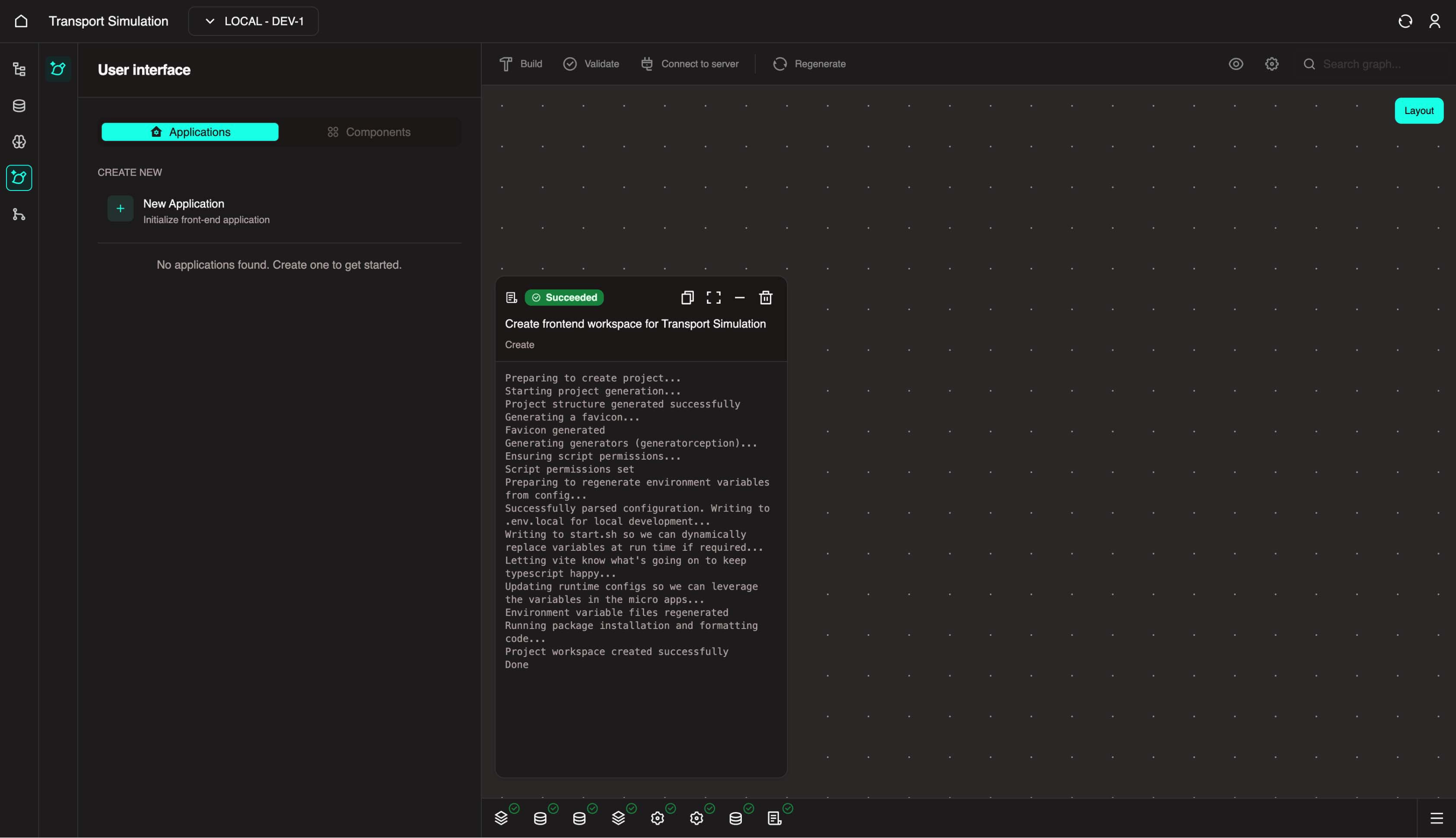Open the hierarchy tree view in the sidebar
This screenshot has height=838, width=1456.
tap(19, 70)
